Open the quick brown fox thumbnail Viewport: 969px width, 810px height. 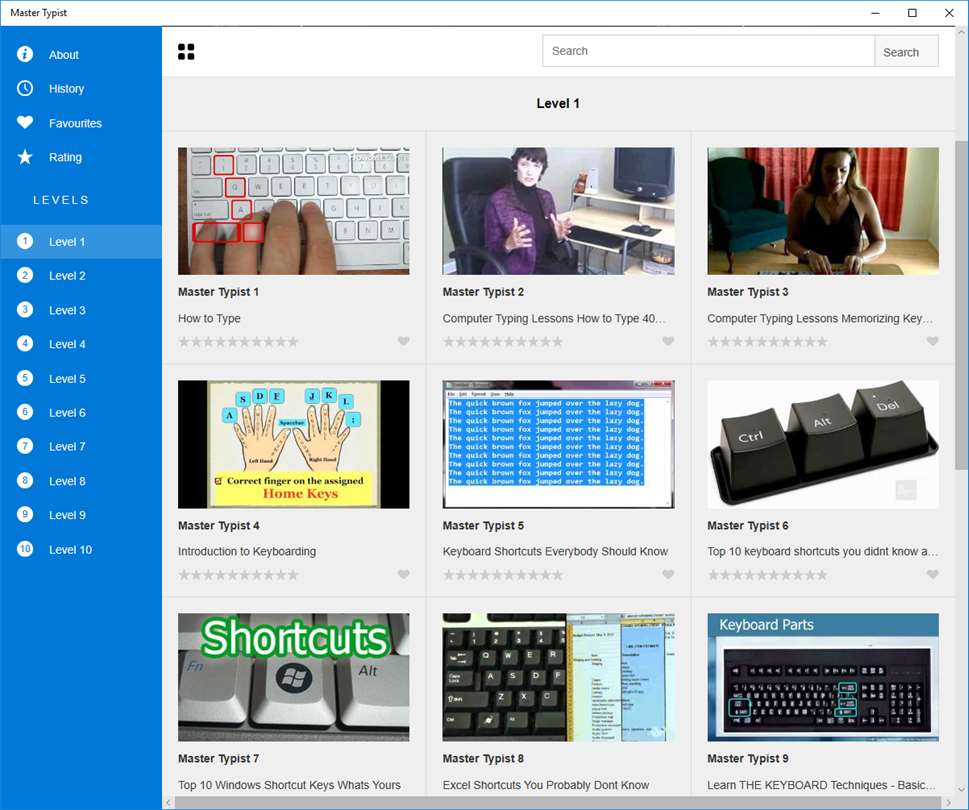(558, 444)
